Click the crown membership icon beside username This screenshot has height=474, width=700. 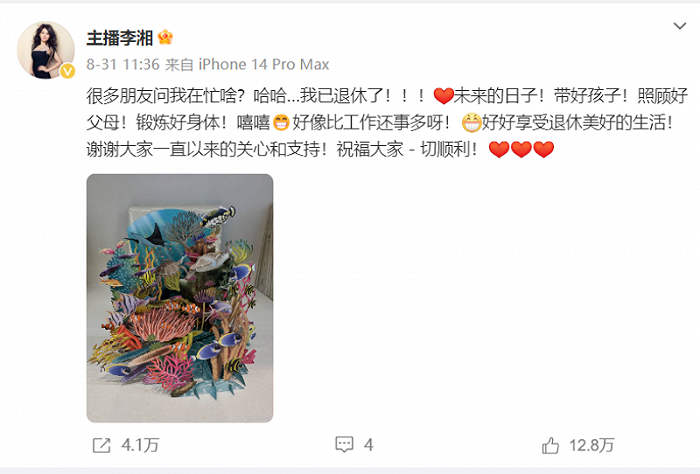click(165, 37)
